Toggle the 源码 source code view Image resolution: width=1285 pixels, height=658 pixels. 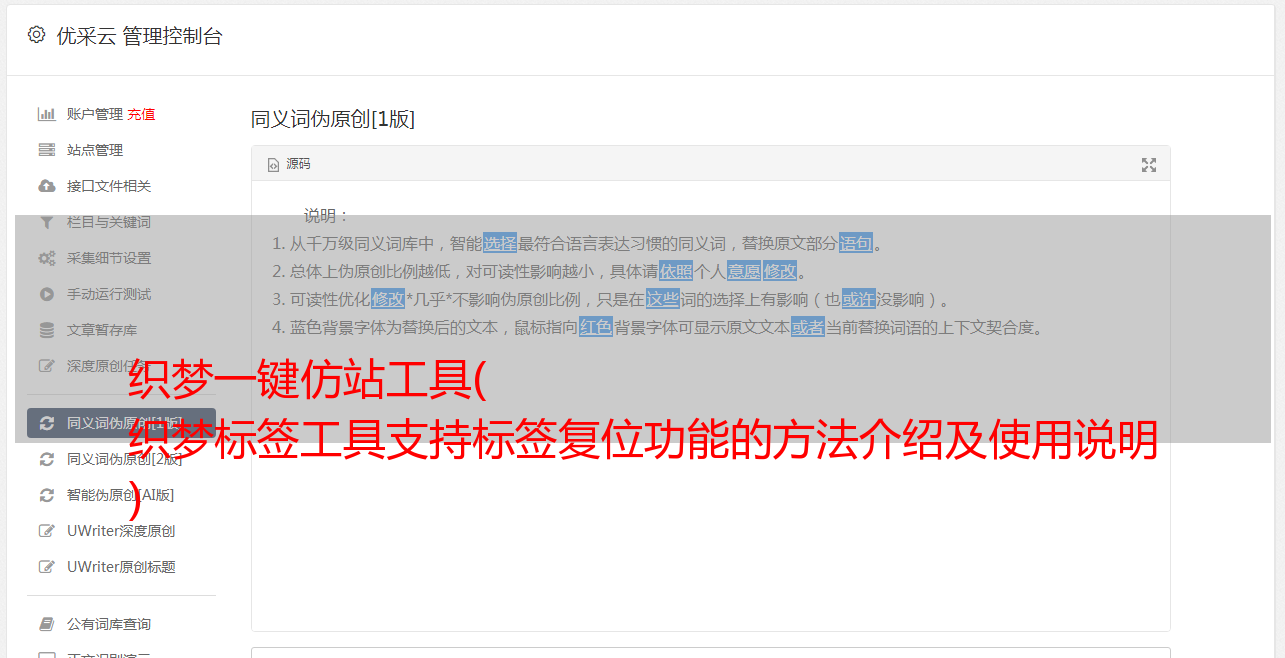tap(289, 164)
